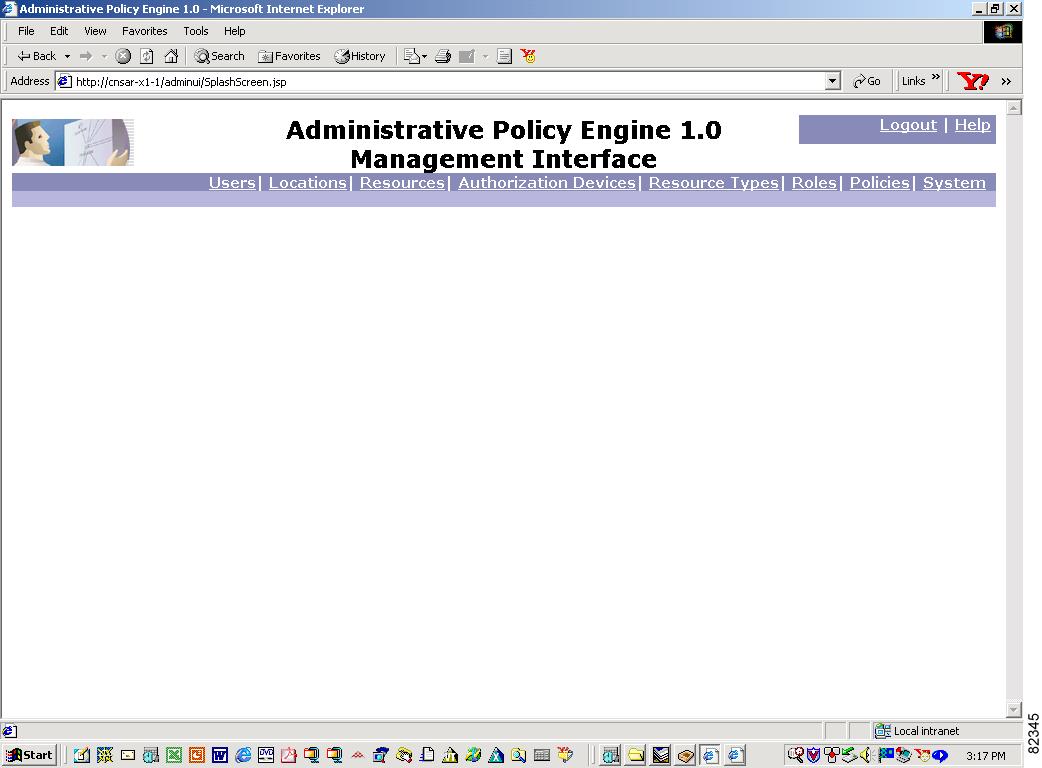Open the History toolbar button

click(x=360, y=56)
